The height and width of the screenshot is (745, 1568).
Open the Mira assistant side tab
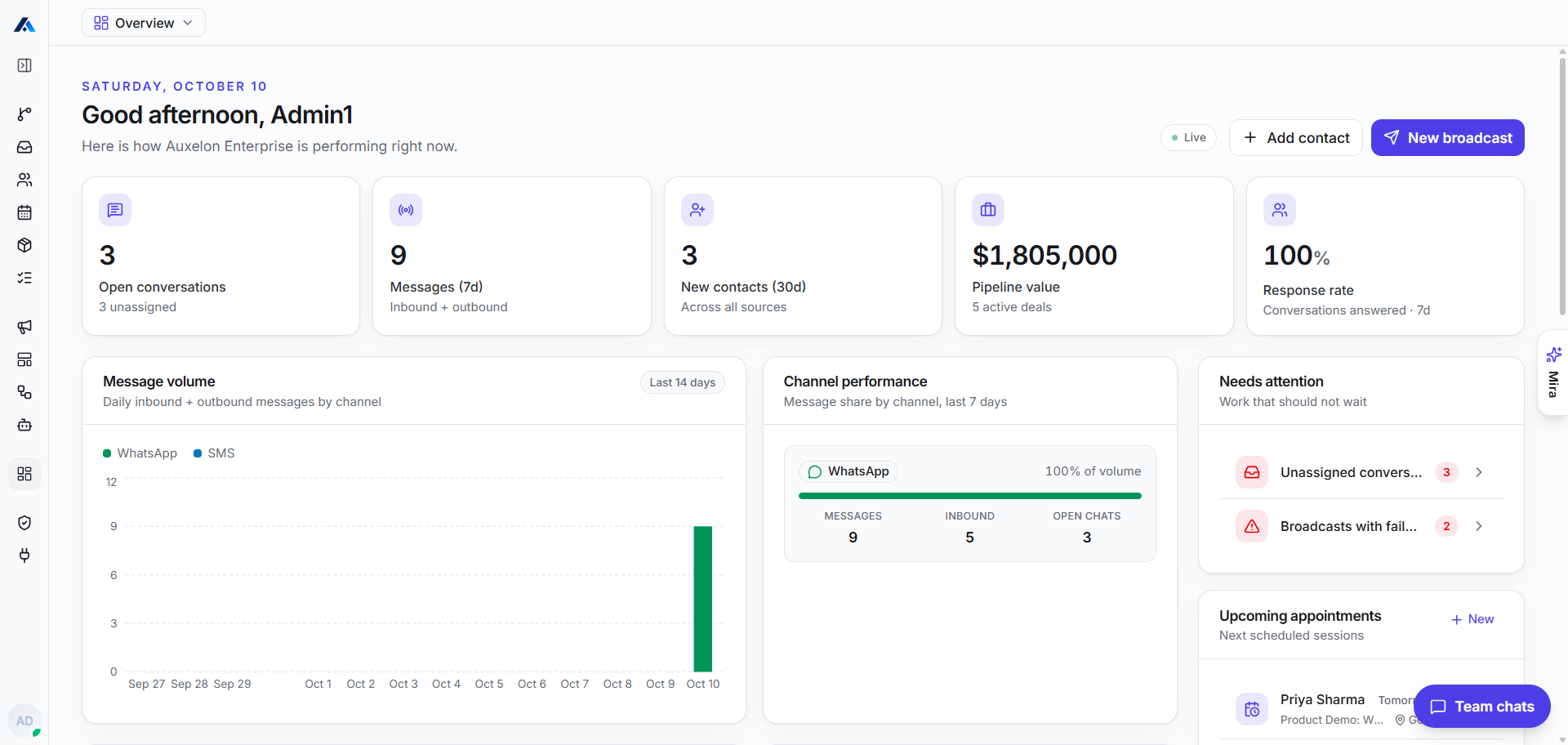click(1553, 372)
